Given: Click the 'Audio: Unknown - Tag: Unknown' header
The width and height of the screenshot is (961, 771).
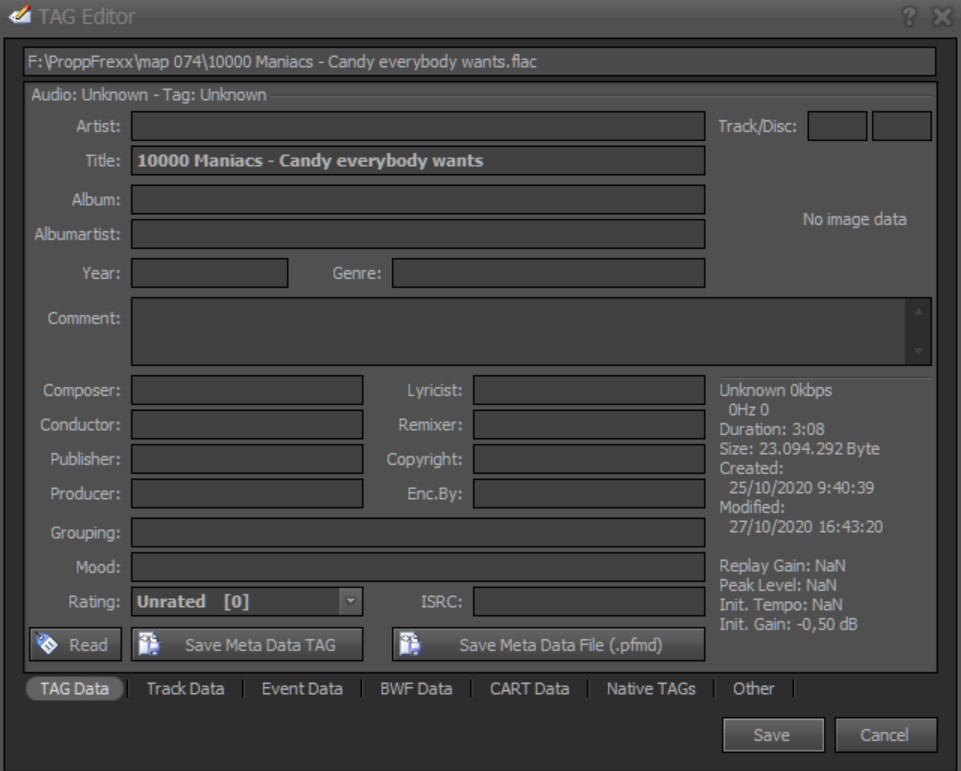Looking at the screenshot, I should [149, 94].
